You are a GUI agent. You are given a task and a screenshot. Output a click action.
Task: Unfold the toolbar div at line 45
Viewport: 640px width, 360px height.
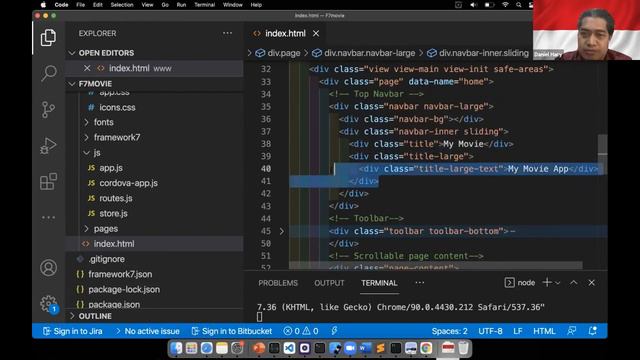pyautogui.click(x=281, y=231)
